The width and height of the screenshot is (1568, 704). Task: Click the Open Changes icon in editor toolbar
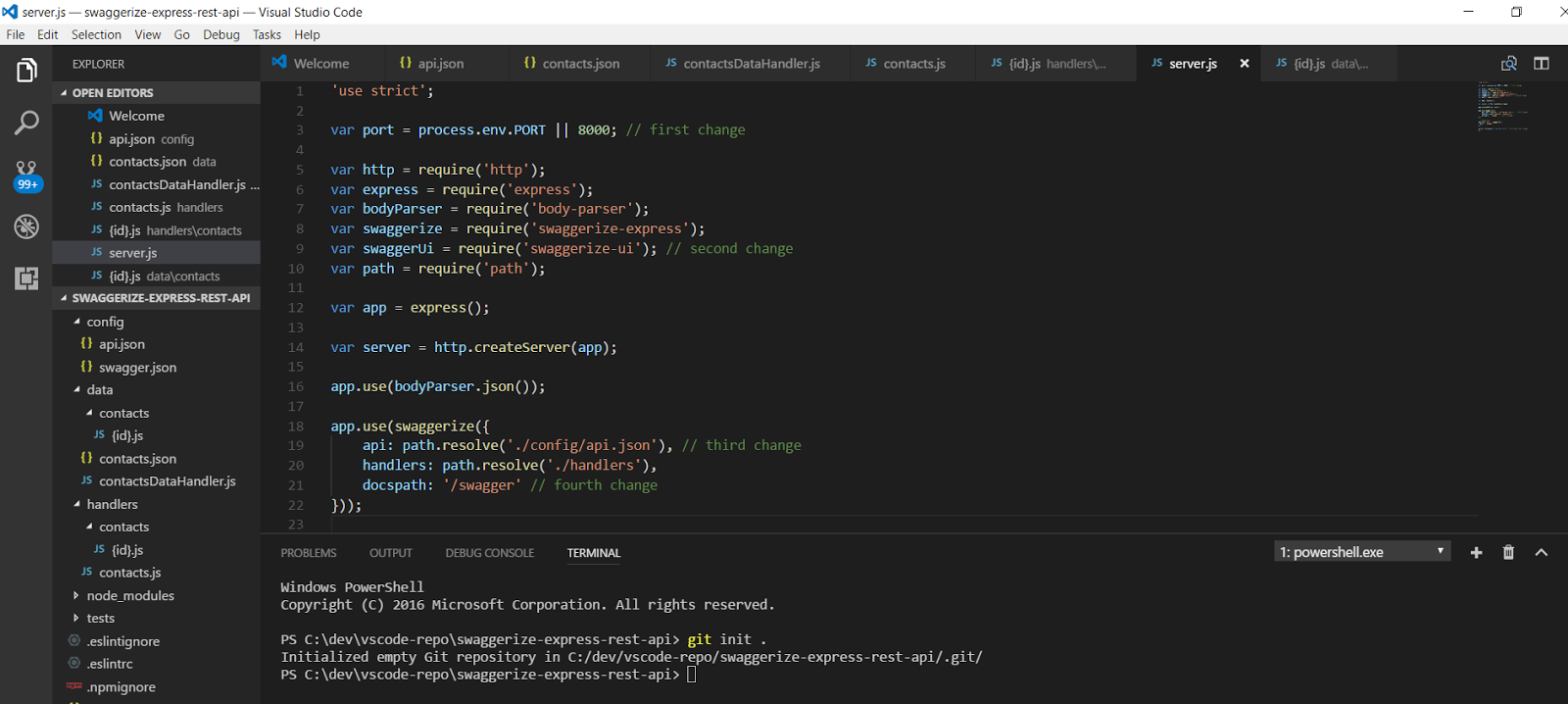(1509, 63)
